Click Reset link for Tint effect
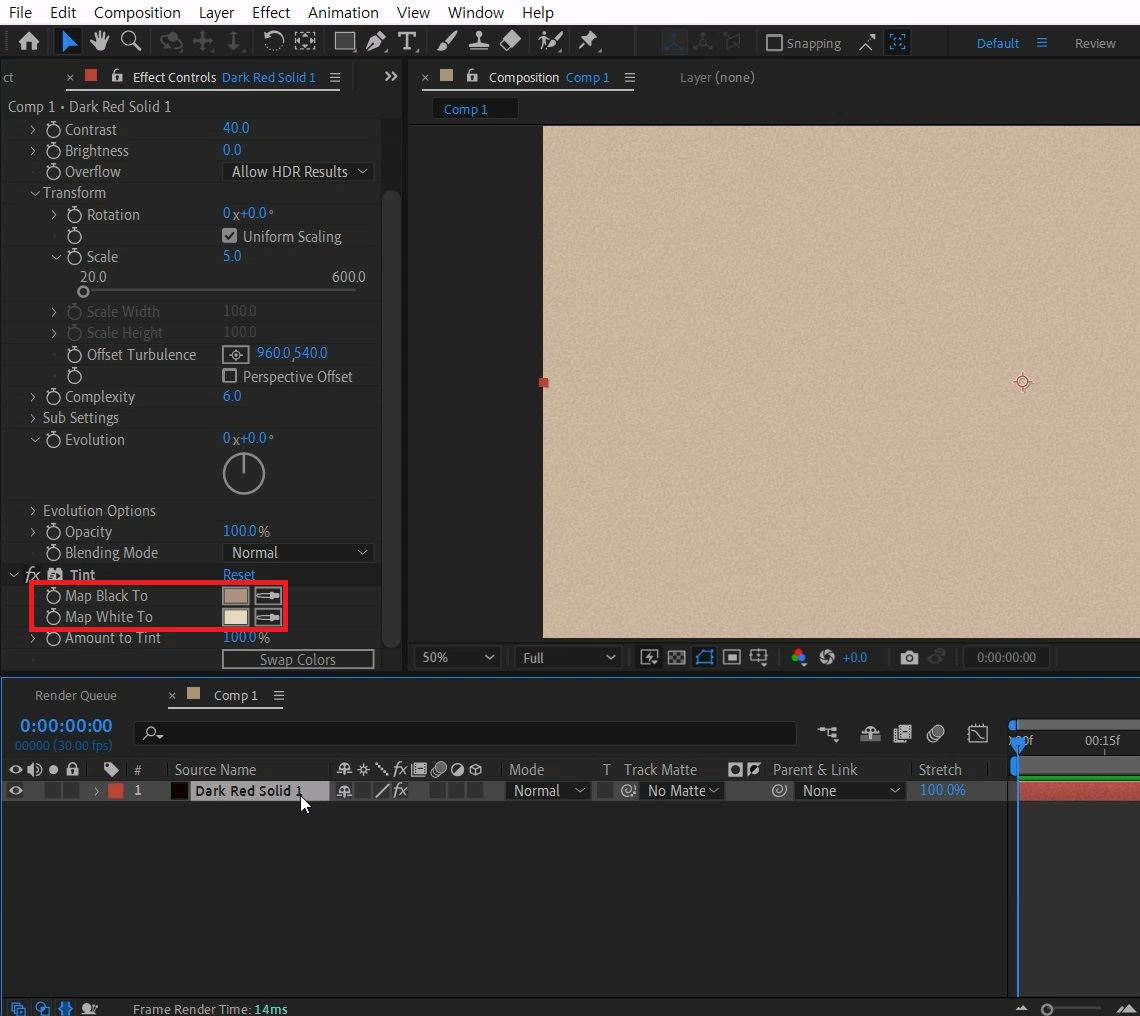Screen dimensions: 1140x1016 pos(239,575)
